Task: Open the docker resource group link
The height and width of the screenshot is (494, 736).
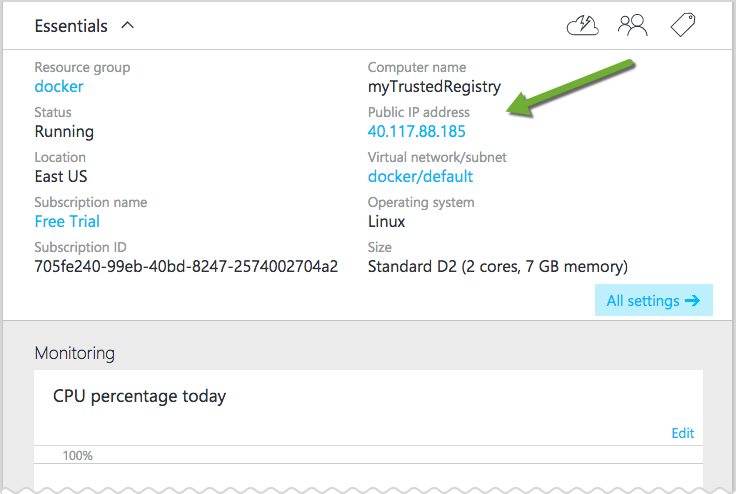Action: click(59, 87)
